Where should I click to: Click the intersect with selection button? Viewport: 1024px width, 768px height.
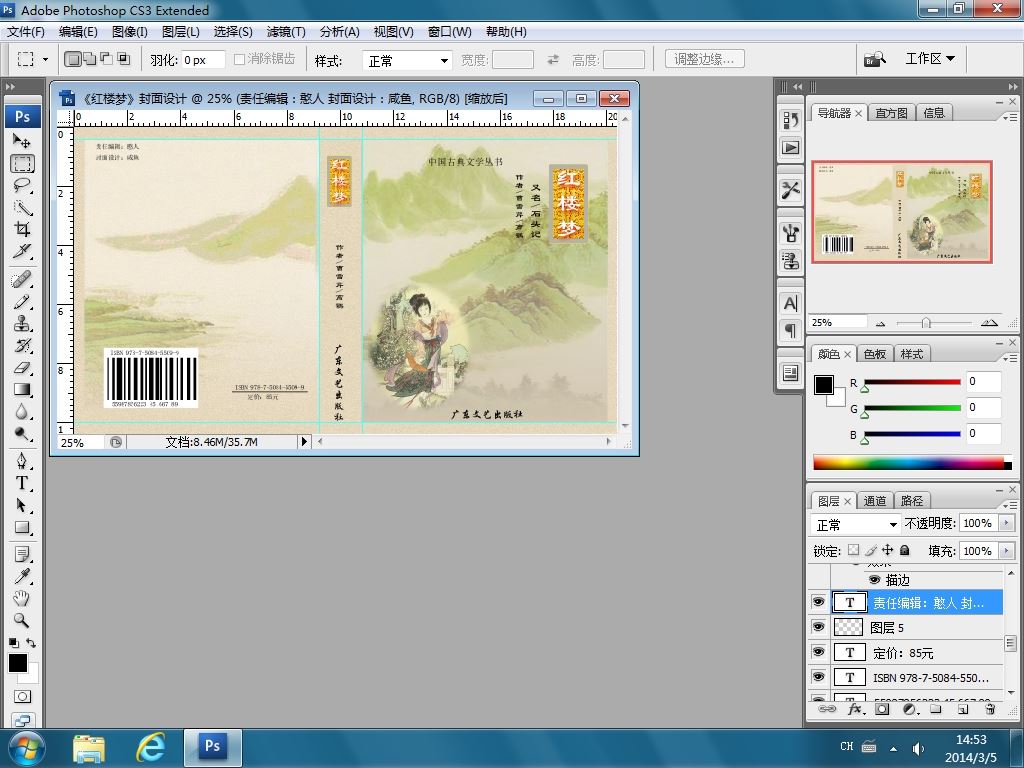click(123, 59)
